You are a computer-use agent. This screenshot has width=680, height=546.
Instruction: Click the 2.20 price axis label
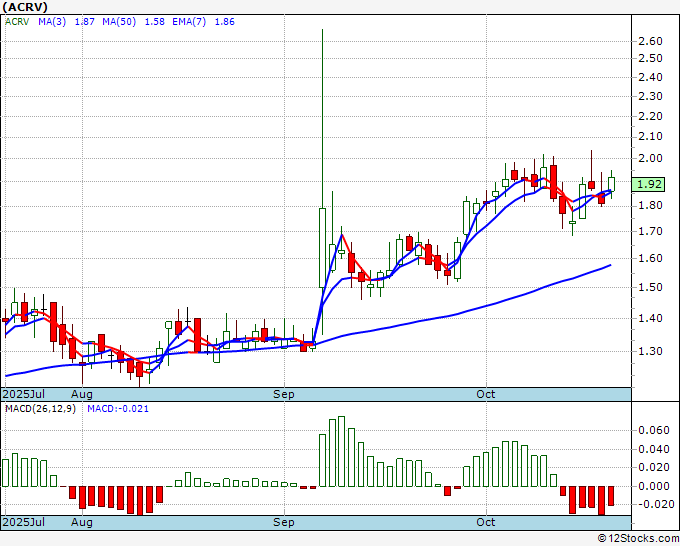click(x=651, y=116)
